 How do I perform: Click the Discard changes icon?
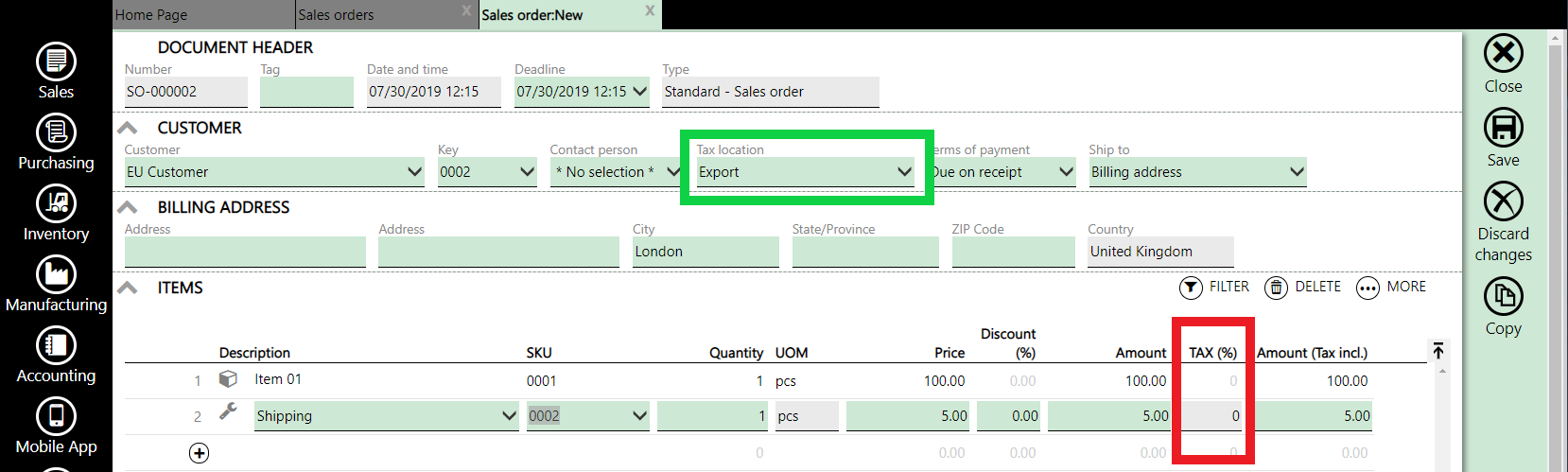1503,202
